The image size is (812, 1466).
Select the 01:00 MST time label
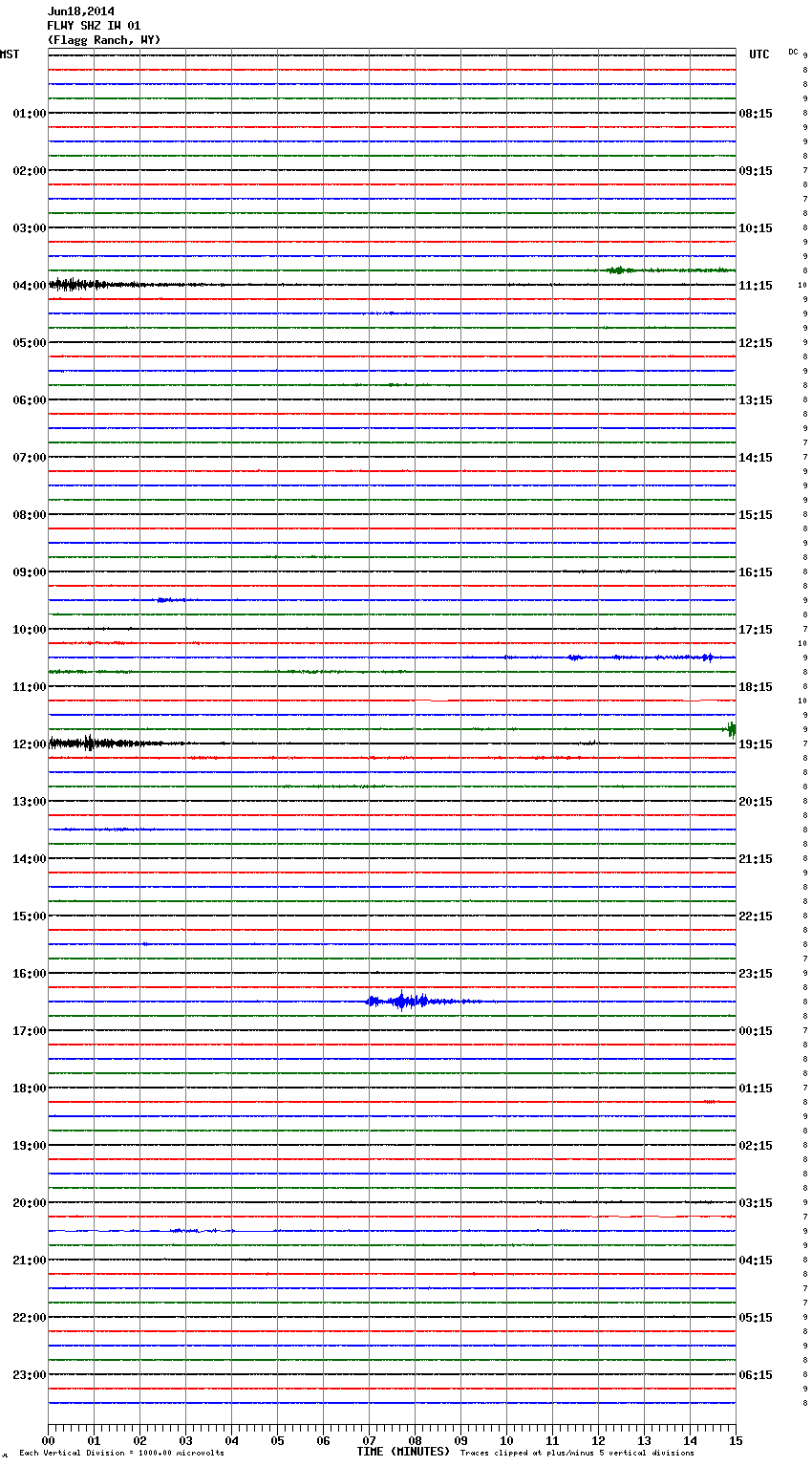pos(30,114)
